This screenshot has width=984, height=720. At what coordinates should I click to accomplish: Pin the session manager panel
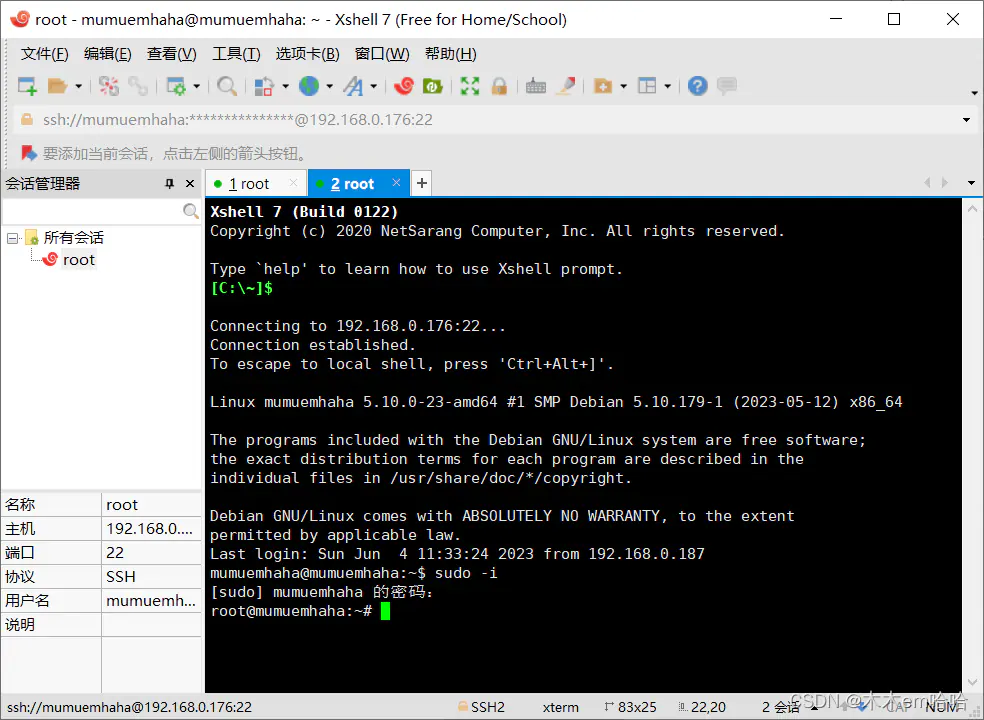pyautogui.click(x=169, y=183)
